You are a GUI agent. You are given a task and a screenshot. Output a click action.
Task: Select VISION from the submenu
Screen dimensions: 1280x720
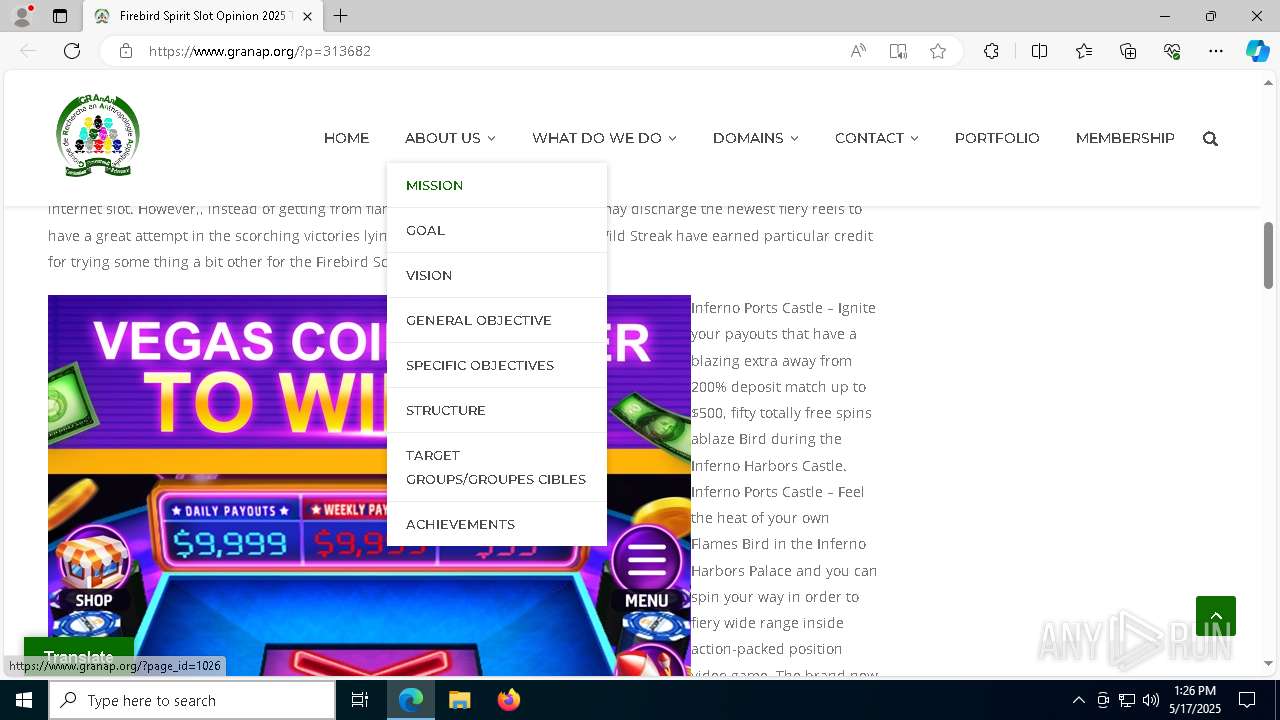[x=497, y=275]
